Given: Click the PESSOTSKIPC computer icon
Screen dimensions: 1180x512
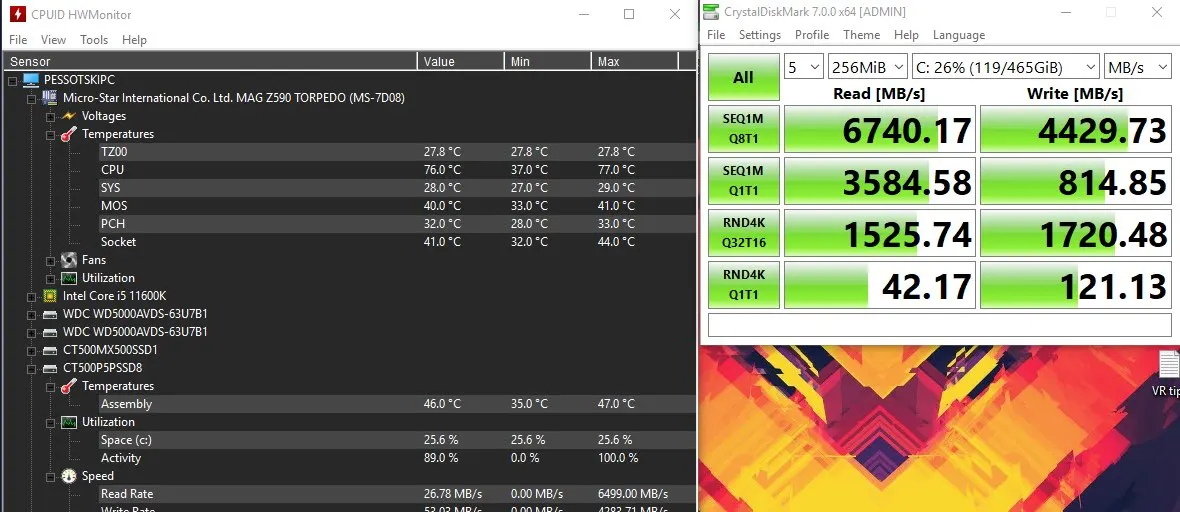Looking at the screenshot, I should (31, 79).
